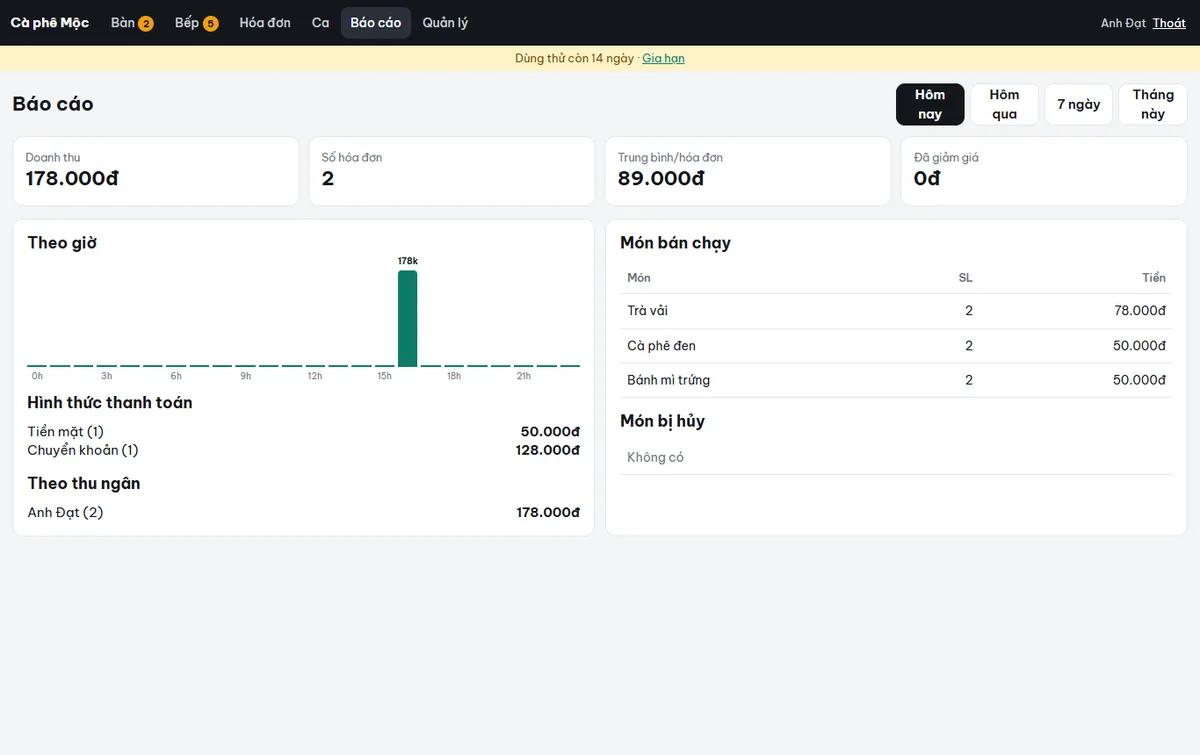Viewport: 1200px width, 755px height.
Task: Select the Báo cáo navigation tab
Action: (376, 23)
